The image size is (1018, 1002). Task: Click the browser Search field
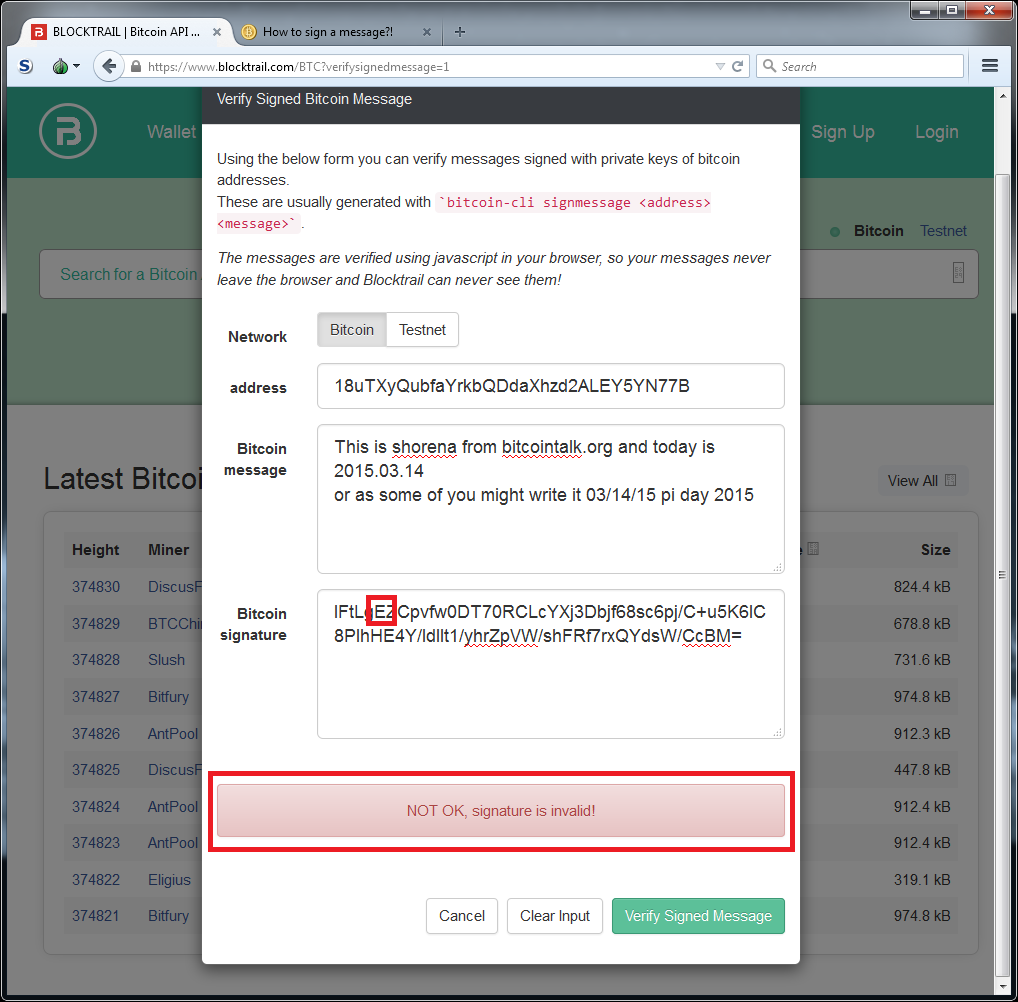860,66
